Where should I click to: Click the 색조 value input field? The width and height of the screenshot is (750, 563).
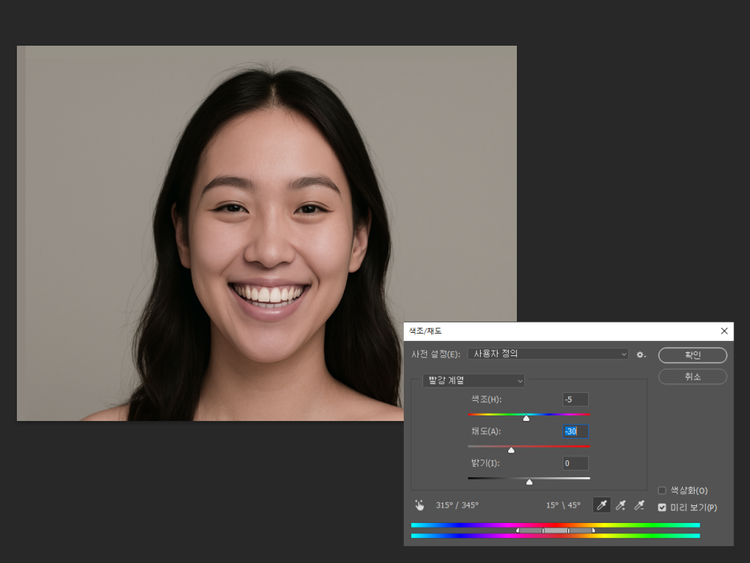tap(575, 400)
